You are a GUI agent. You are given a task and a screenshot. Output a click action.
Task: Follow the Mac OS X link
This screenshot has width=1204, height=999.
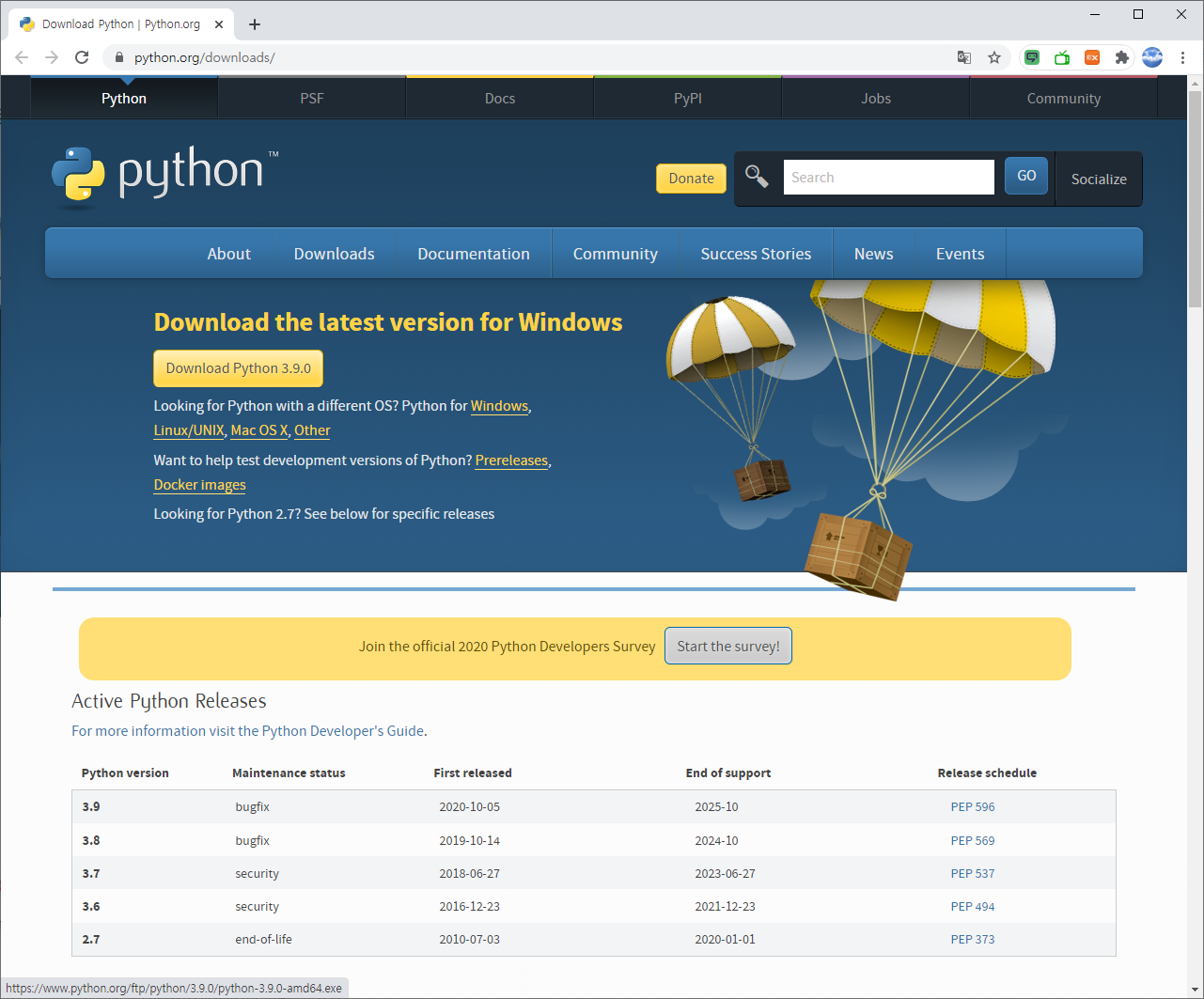pos(259,430)
